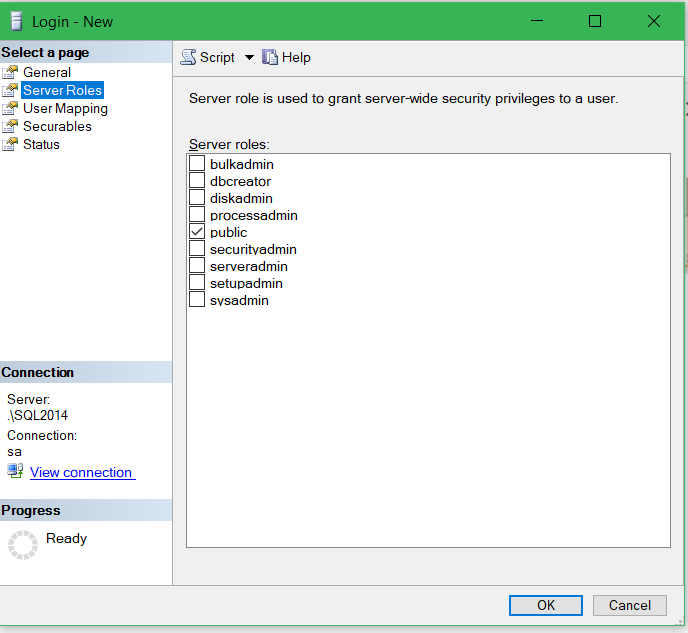Click the 'sa' connection name text
The height and width of the screenshot is (633, 688).
14,452
